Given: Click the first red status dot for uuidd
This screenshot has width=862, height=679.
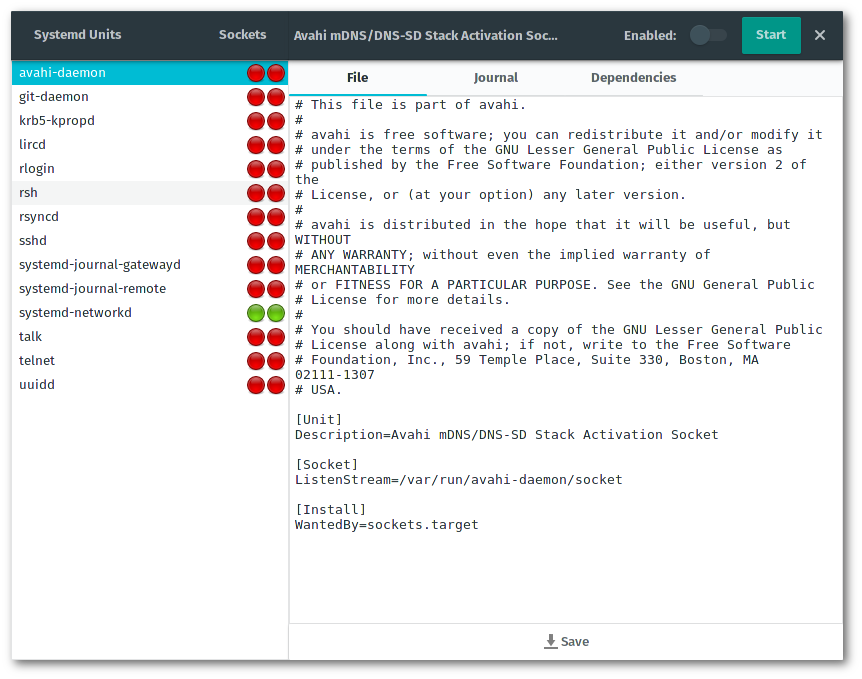Looking at the screenshot, I should tap(256, 385).
